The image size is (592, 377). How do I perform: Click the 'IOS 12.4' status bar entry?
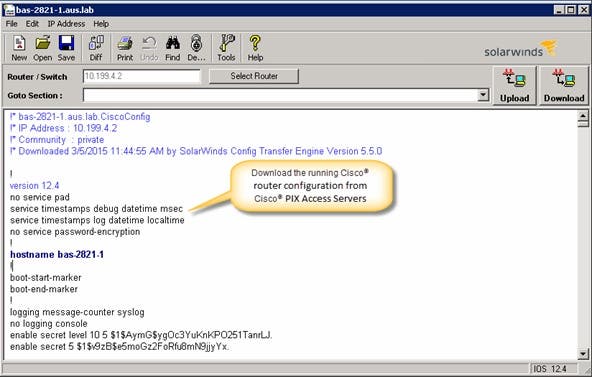[x=549, y=369]
